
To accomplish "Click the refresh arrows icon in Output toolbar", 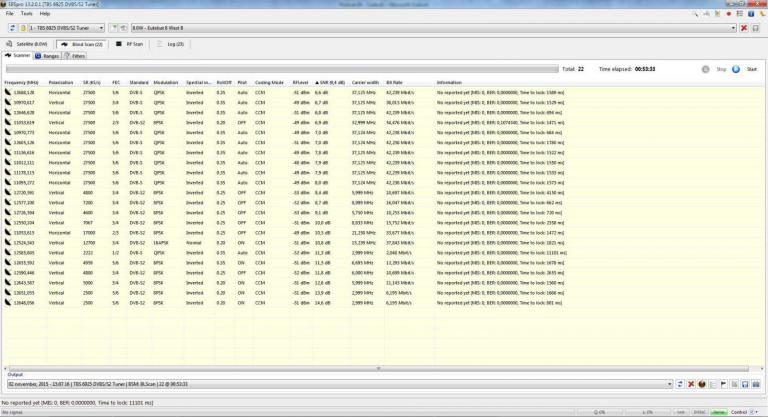I will coord(679,383).
